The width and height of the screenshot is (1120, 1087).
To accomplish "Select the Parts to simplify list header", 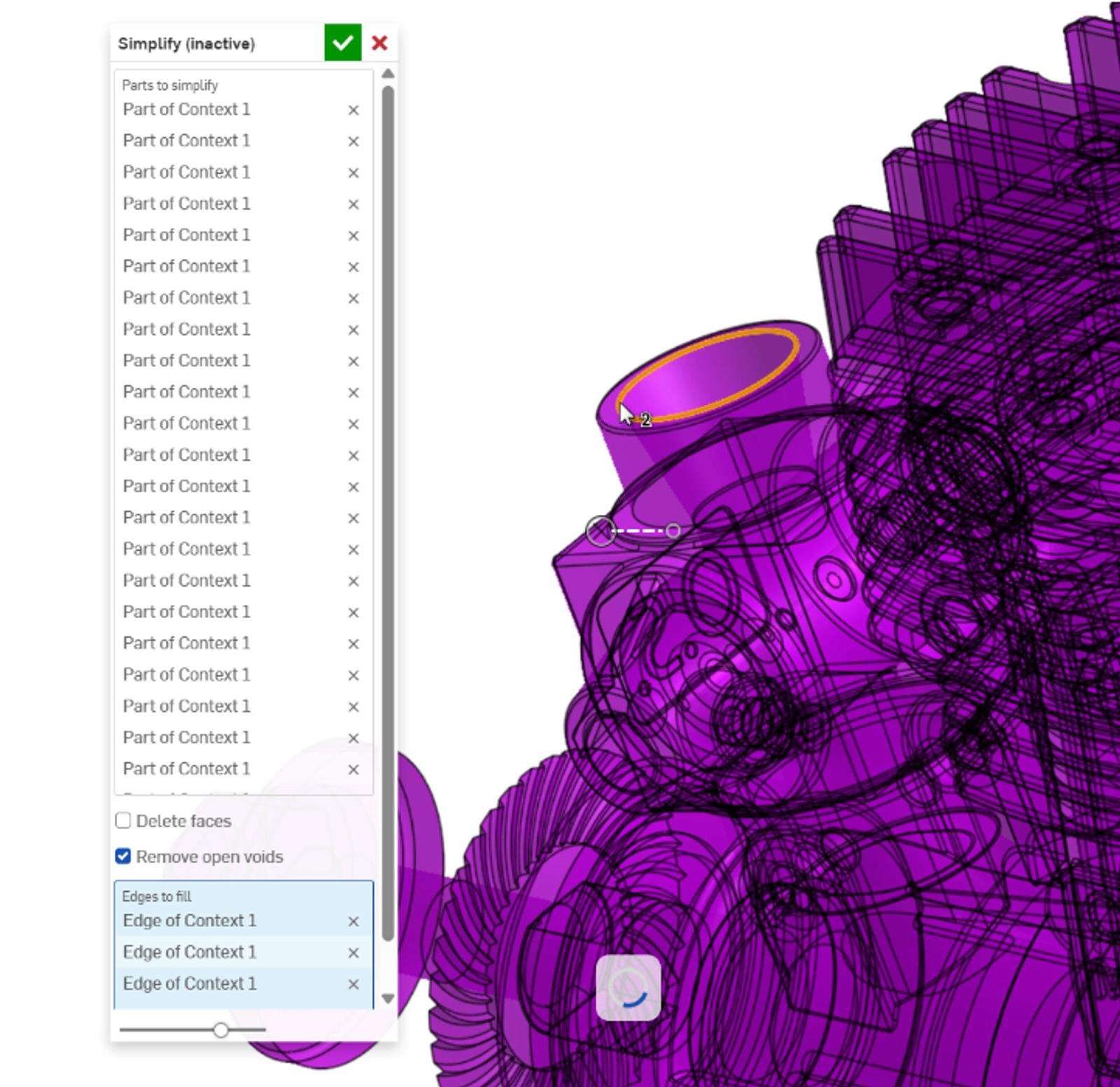I will (x=169, y=85).
